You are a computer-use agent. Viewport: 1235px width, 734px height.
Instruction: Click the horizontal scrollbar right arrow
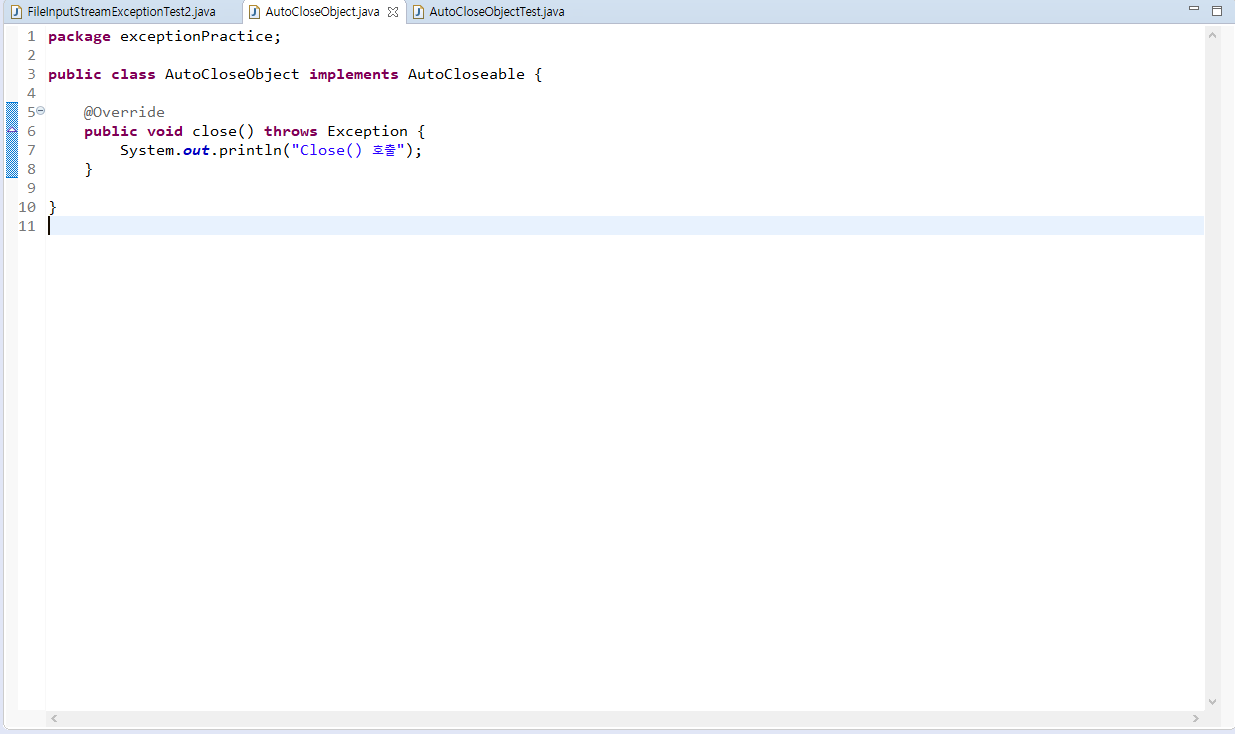tap(1196, 718)
